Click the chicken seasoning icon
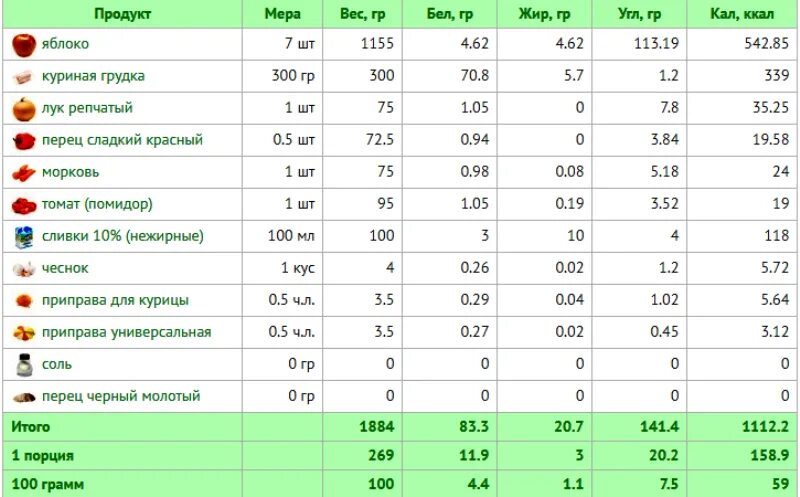 pyautogui.click(x=24, y=301)
